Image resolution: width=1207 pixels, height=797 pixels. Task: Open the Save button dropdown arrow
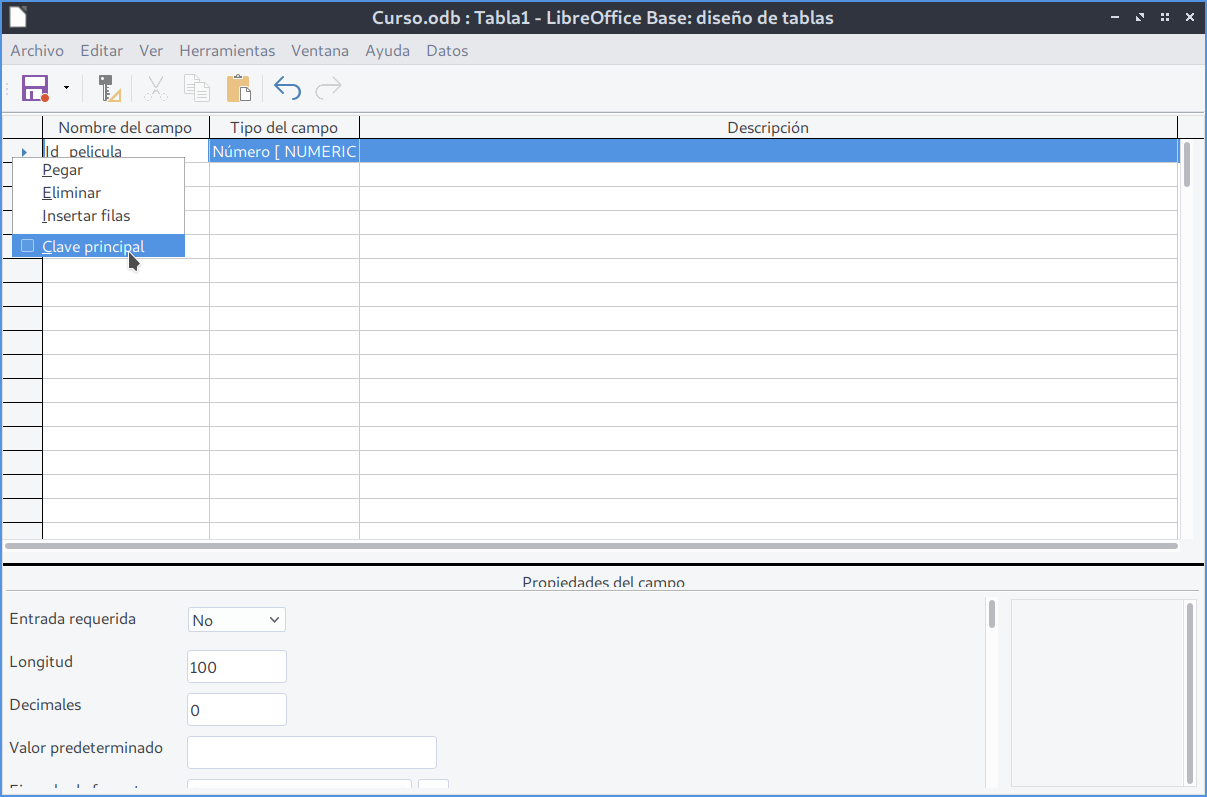pyautogui.click(x=66, y=88)
